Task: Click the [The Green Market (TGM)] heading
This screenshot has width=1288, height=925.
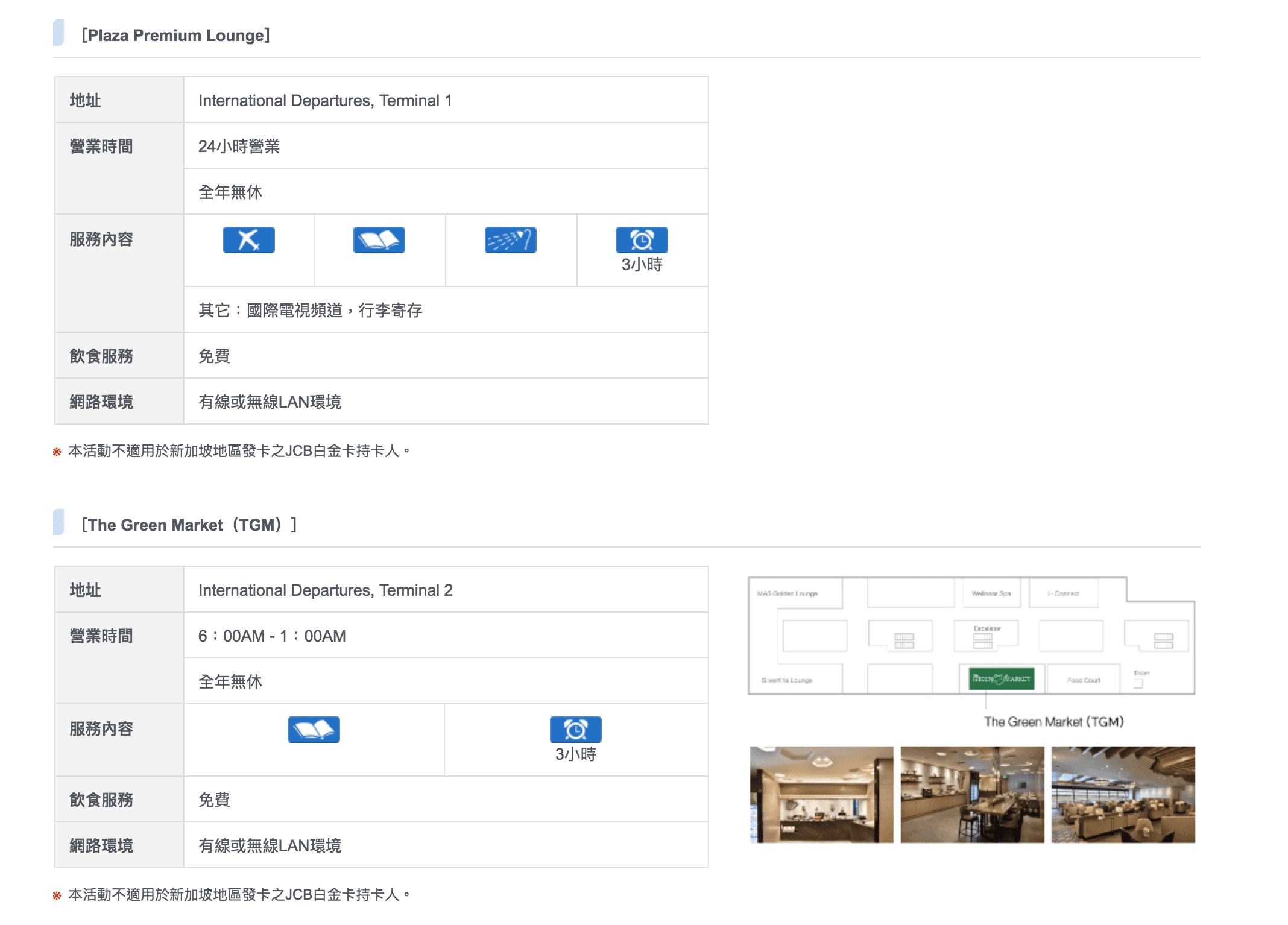Action: [x=189, y=525]
